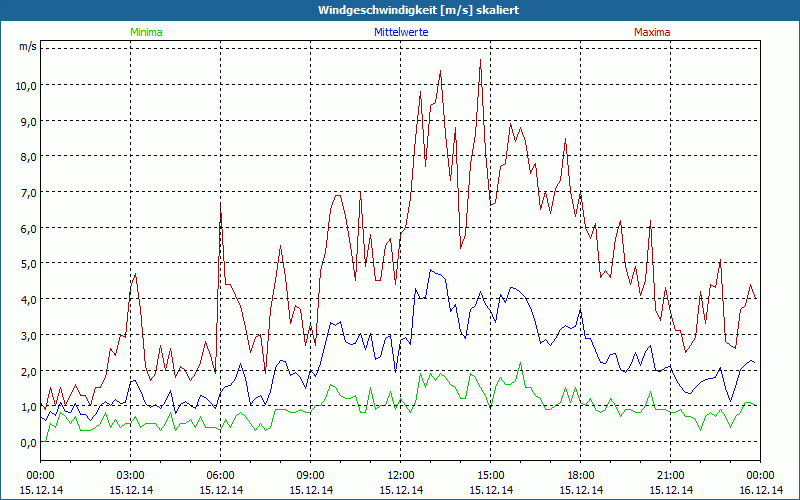Screen dimensions: 800x500
Task: Click the 3,0 y-axis value
Action: point(29,336)
